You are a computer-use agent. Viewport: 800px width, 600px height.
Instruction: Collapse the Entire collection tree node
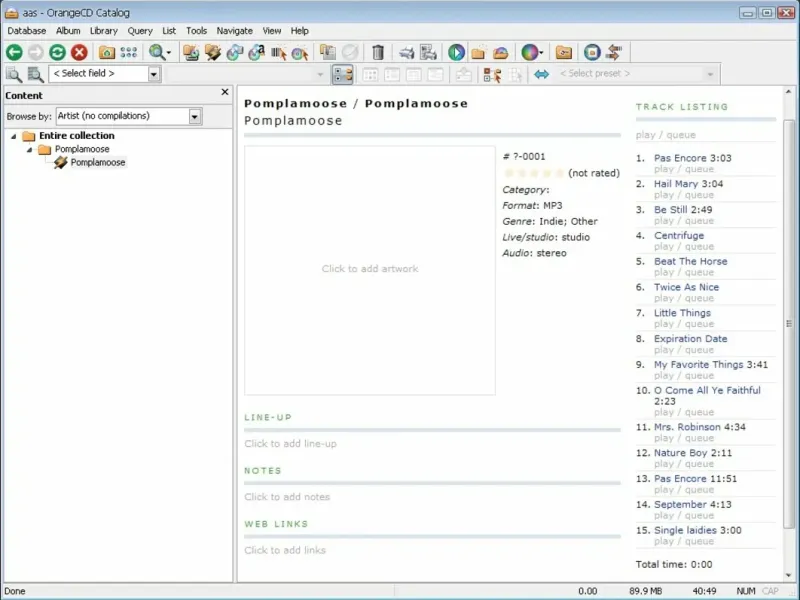pyautogui.click(x=14, y=136)
